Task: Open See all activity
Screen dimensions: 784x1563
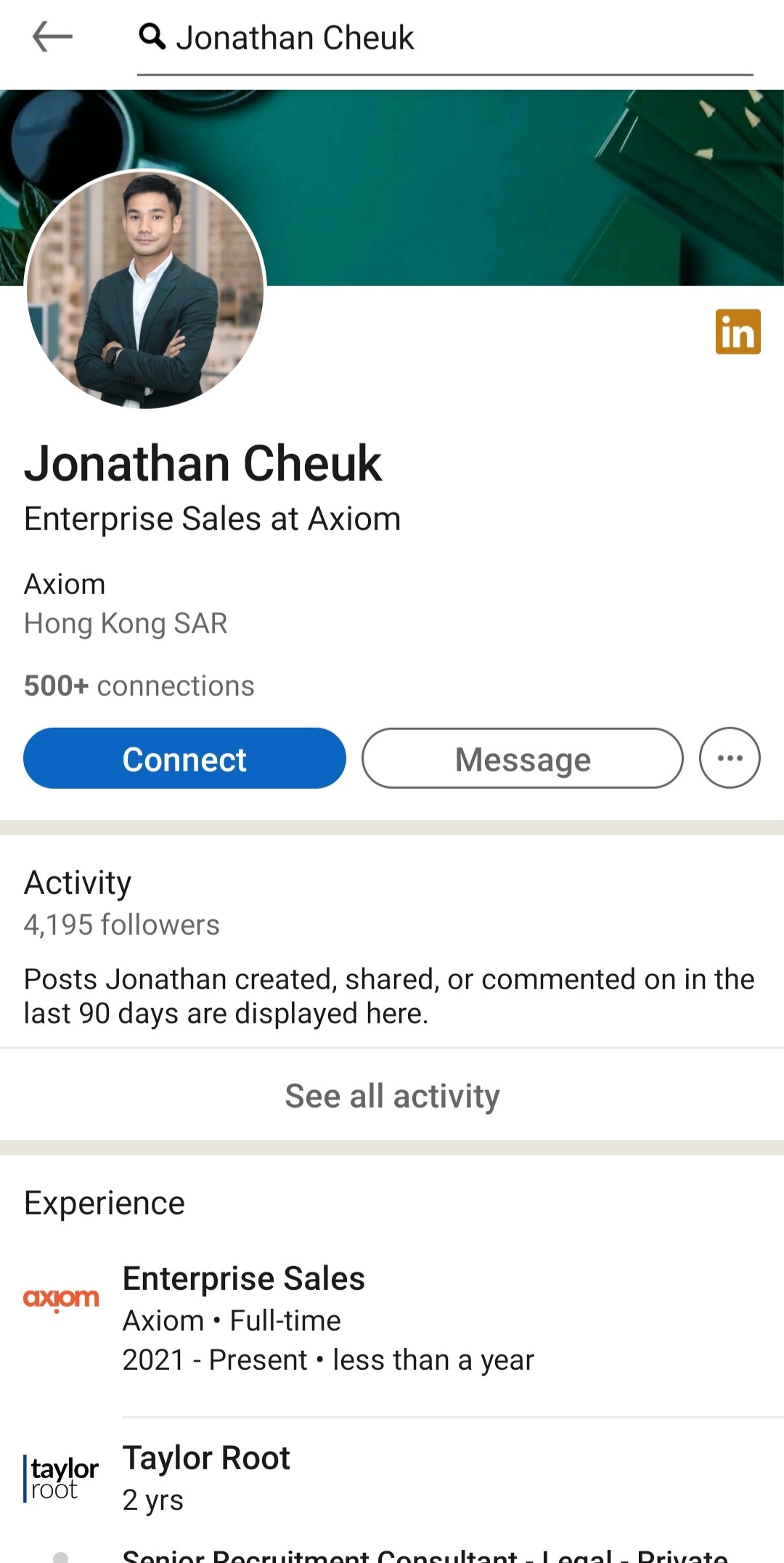Action: 392,1095
